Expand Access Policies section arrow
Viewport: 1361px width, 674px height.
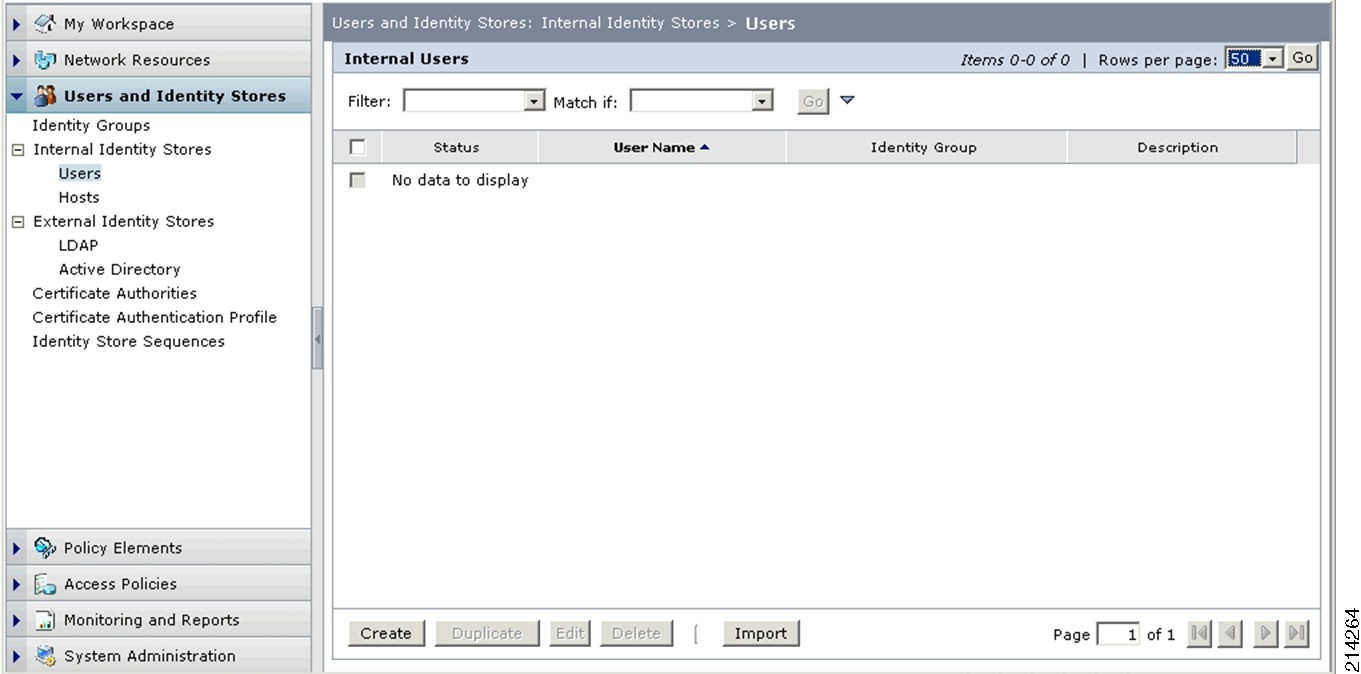click(x=17, y=584)
